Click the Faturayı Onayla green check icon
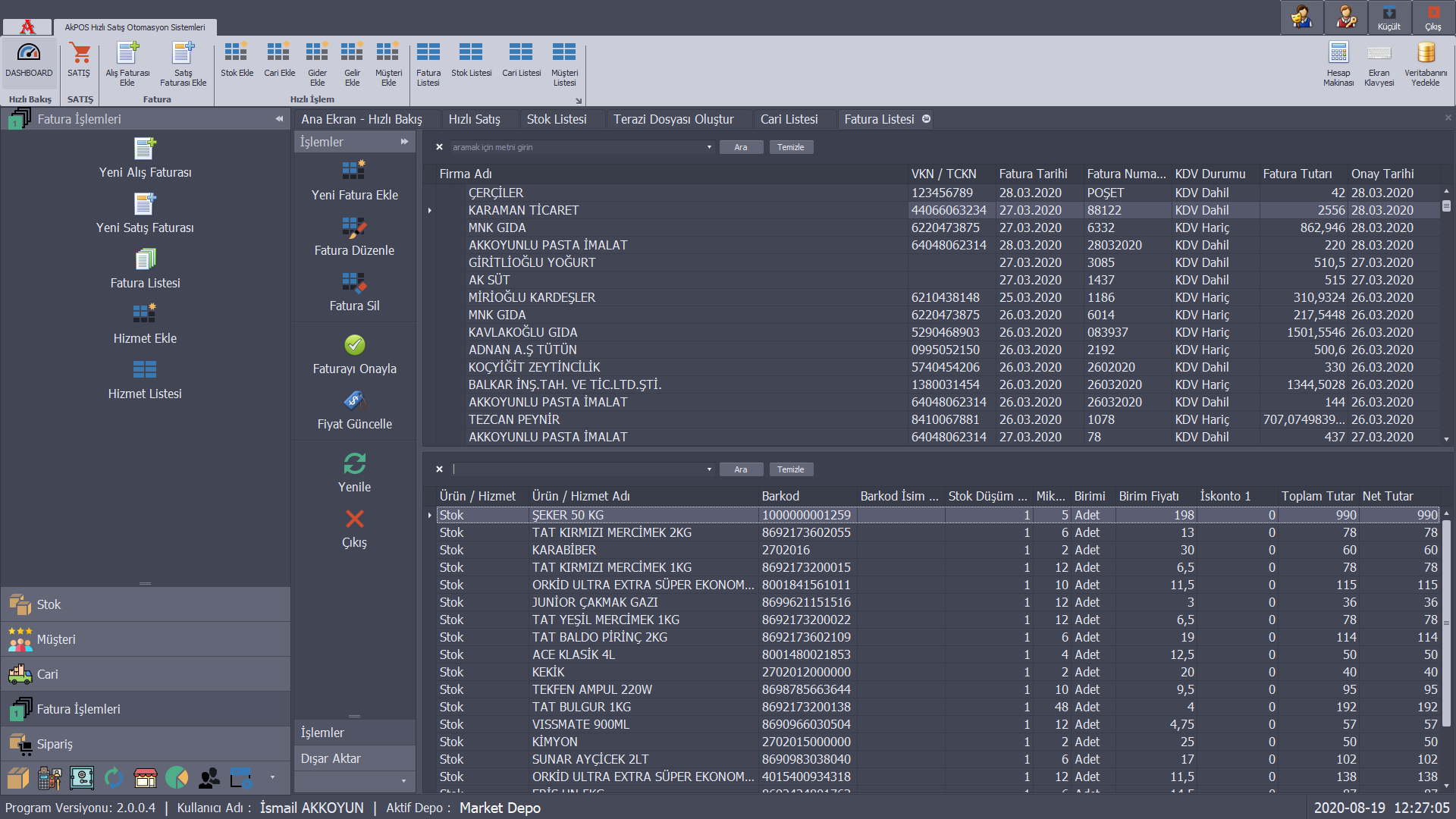Screen dimensions: 1456x819 coord(354,346)
